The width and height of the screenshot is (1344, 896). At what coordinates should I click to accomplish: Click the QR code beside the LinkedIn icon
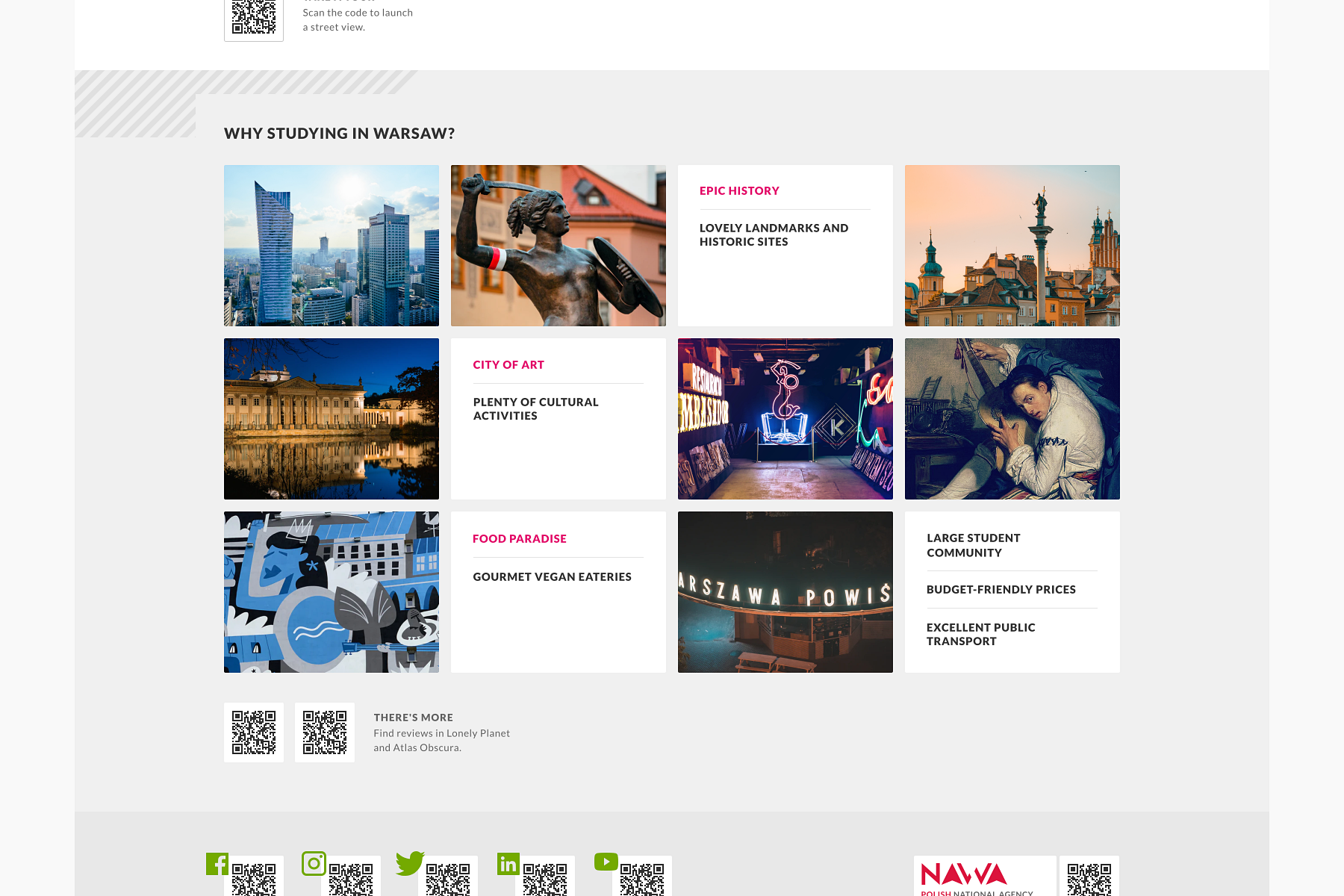point(545,877)
